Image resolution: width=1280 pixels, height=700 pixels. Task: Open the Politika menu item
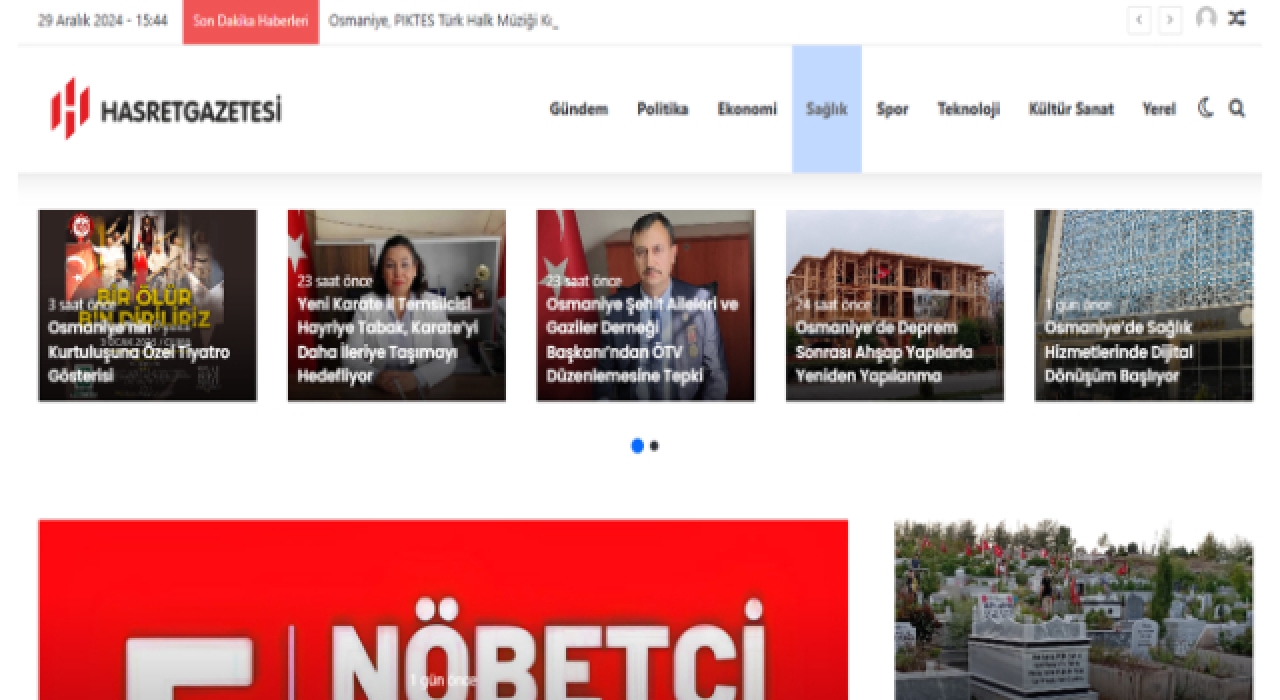pyautogui.click(x=663, y=109)
